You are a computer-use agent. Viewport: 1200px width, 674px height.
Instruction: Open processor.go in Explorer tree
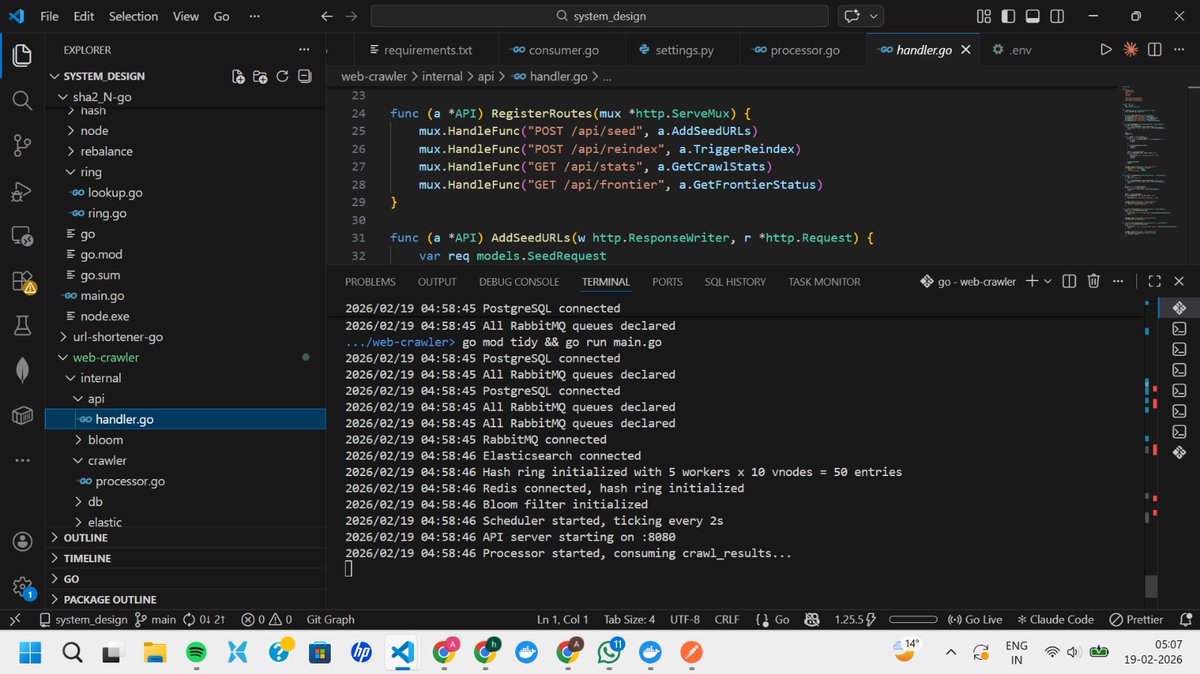(x=130, y=481)
